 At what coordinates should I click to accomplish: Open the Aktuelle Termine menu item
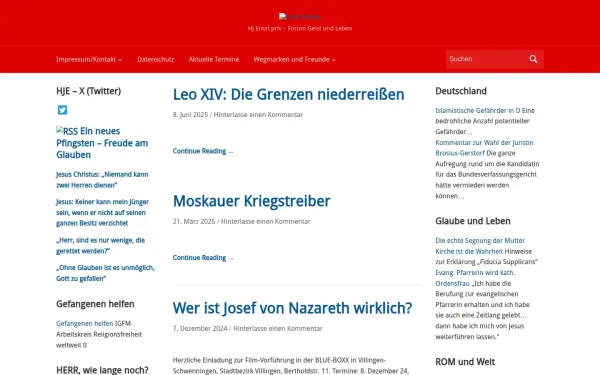pos(214,59)
